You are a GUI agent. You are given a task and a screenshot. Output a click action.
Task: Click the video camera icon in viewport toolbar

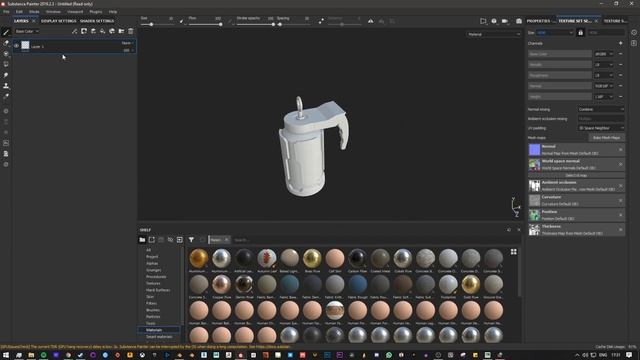[x=505, y=21]
